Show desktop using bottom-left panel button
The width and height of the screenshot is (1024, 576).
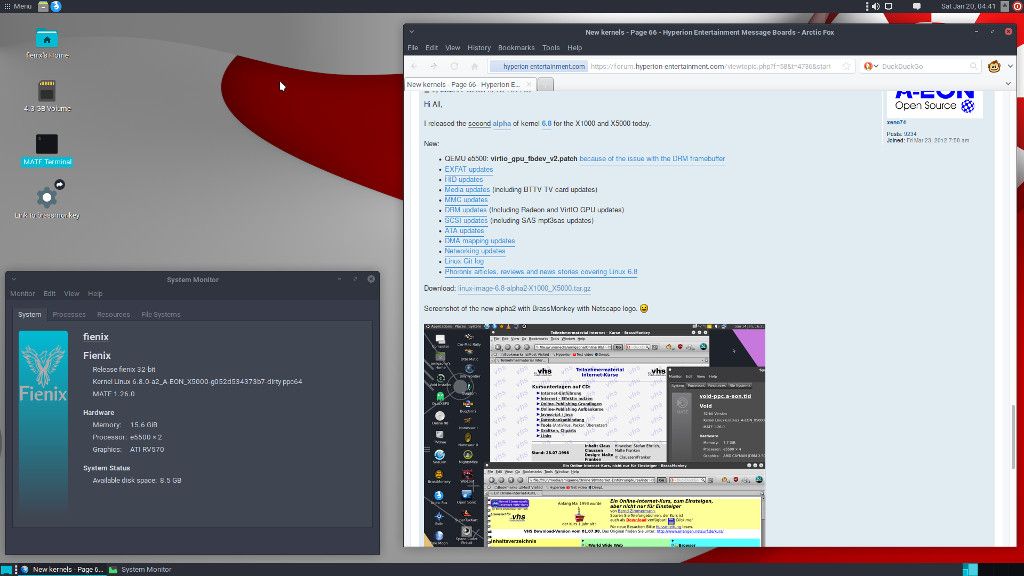7,569
